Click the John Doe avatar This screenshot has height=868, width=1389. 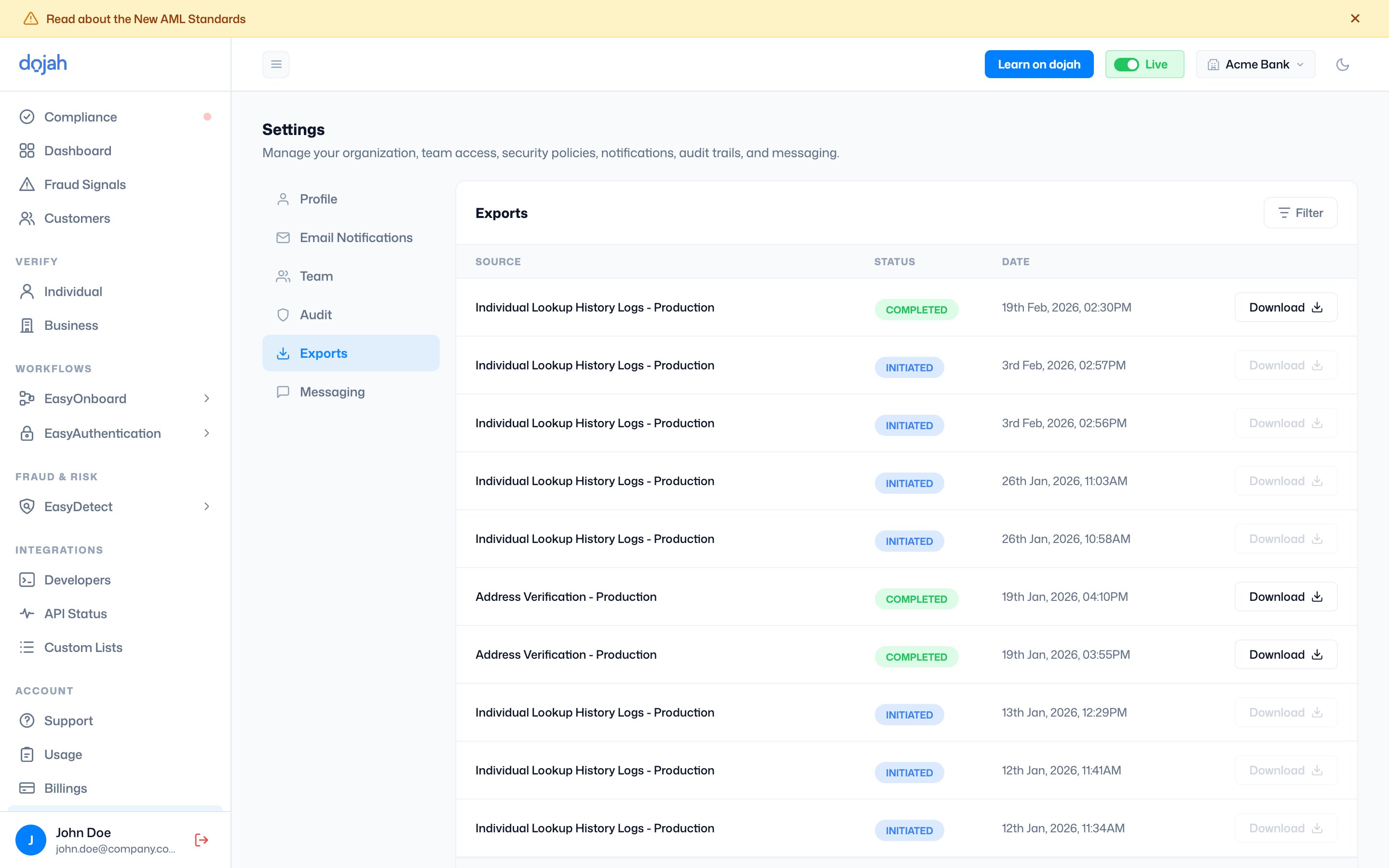30,840
